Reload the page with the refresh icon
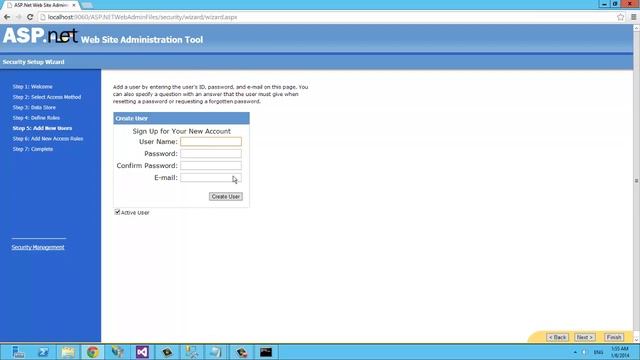 click(30, 17)
